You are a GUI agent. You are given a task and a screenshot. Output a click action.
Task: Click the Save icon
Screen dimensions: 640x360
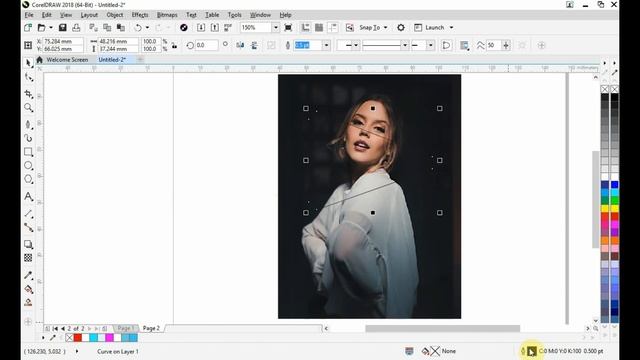62,27
